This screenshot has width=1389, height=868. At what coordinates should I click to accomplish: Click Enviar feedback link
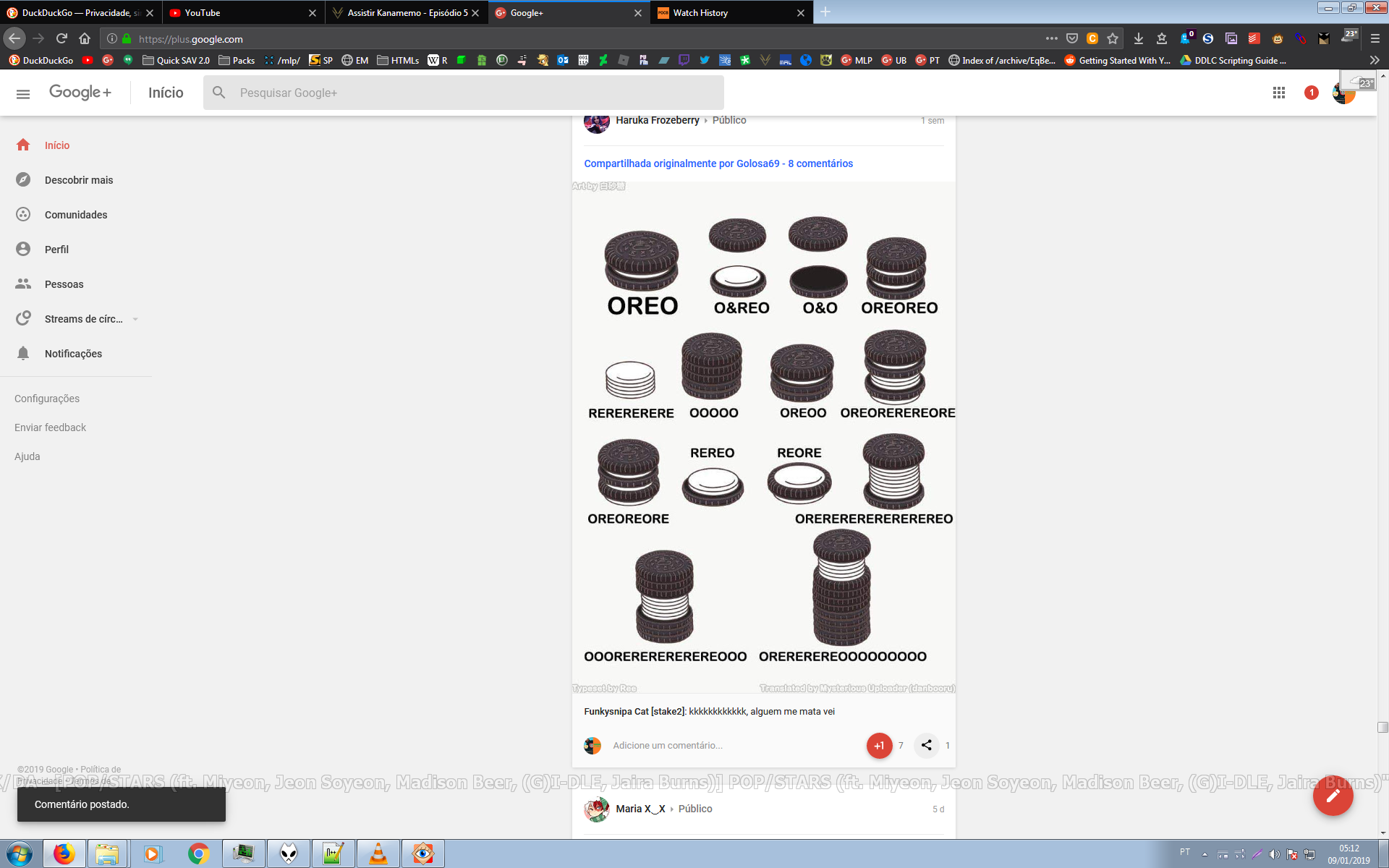tap(50, 427)
